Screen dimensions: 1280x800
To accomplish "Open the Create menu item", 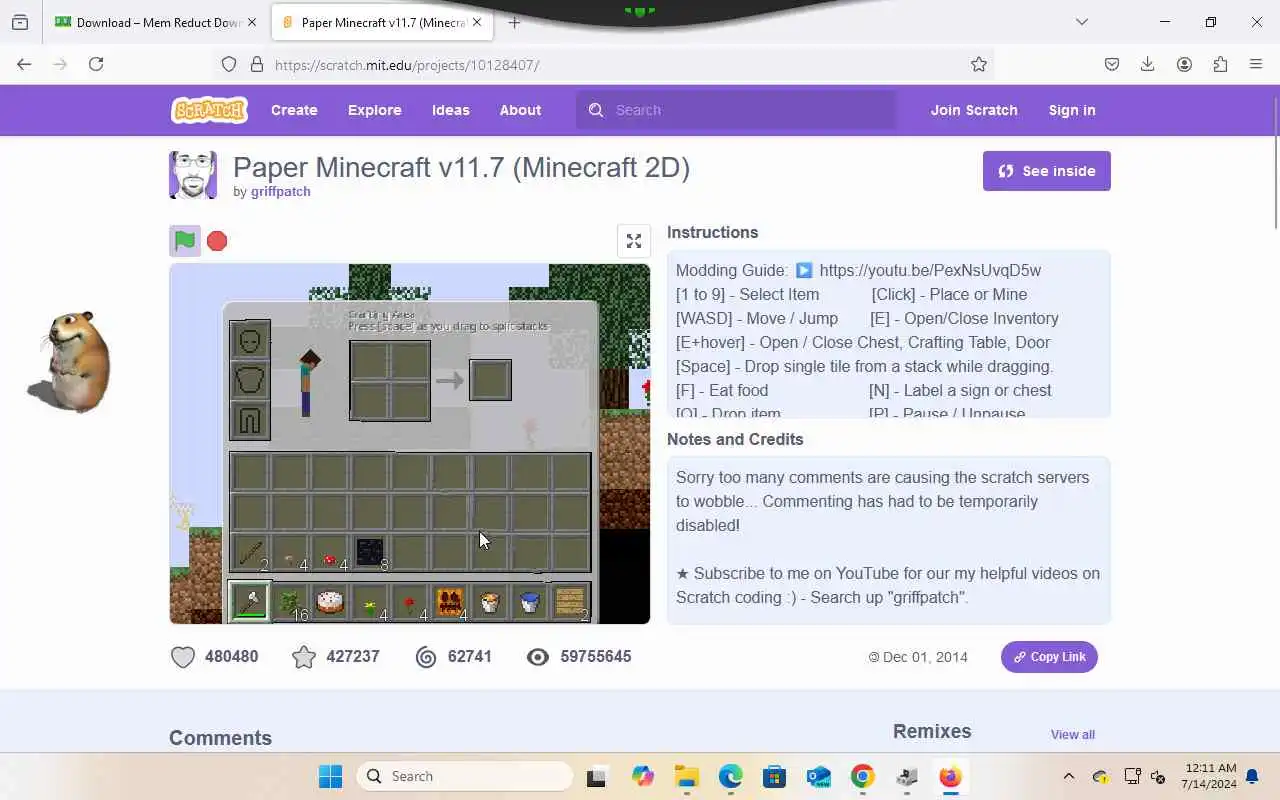I will [294, 110].
